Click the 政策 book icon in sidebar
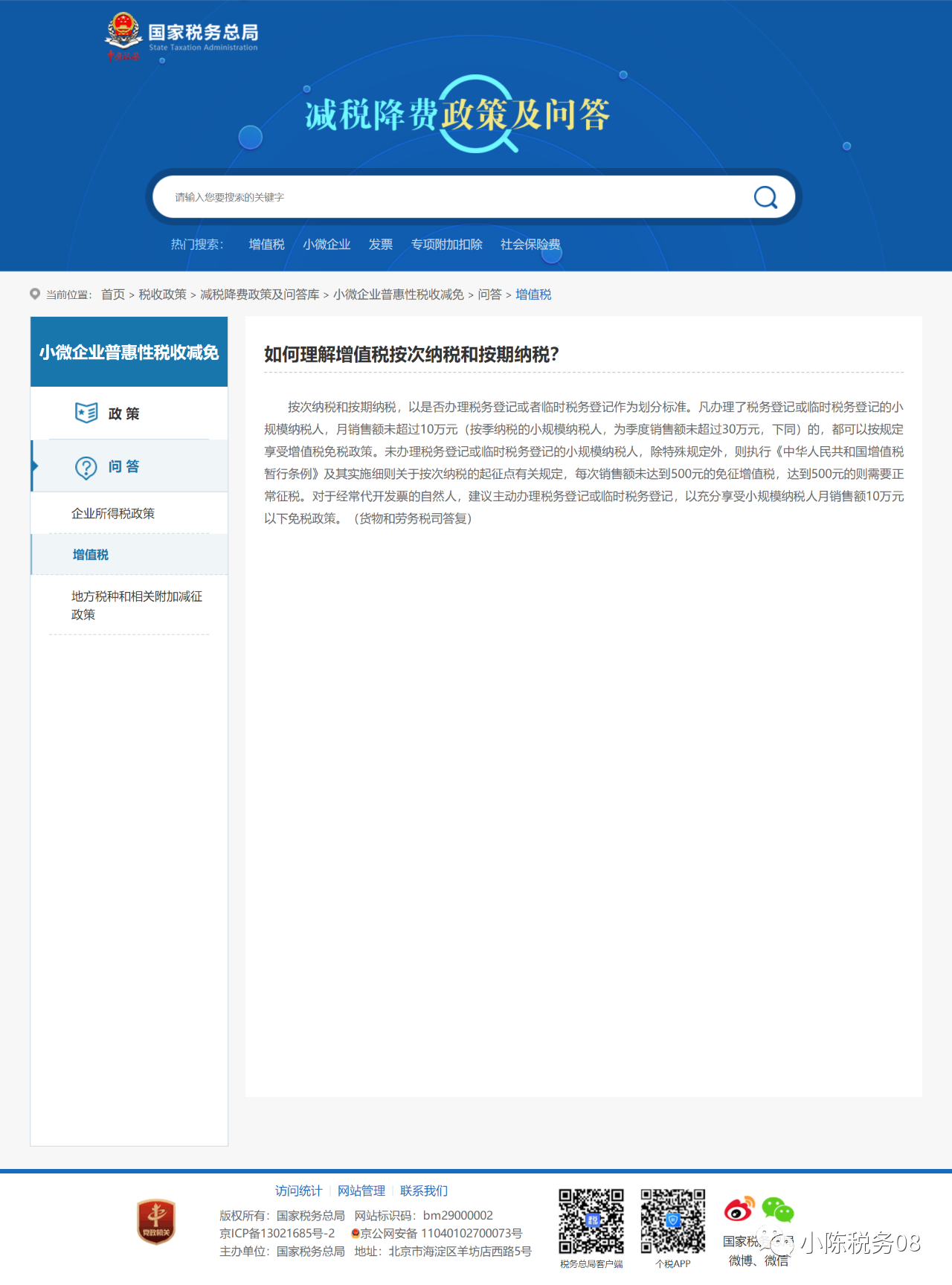 click(x=86, y=413)
